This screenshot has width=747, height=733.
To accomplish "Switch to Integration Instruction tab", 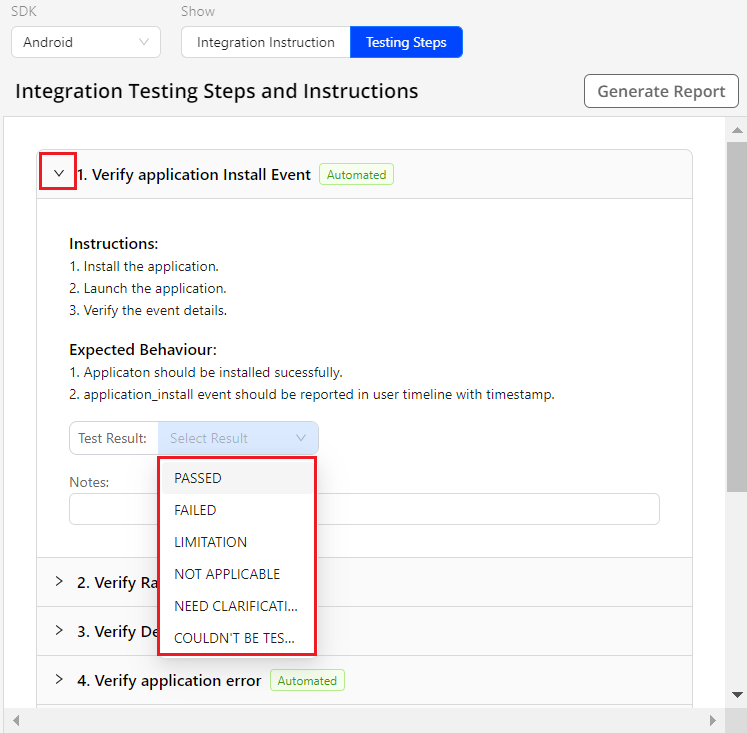I will coord(265,42).
